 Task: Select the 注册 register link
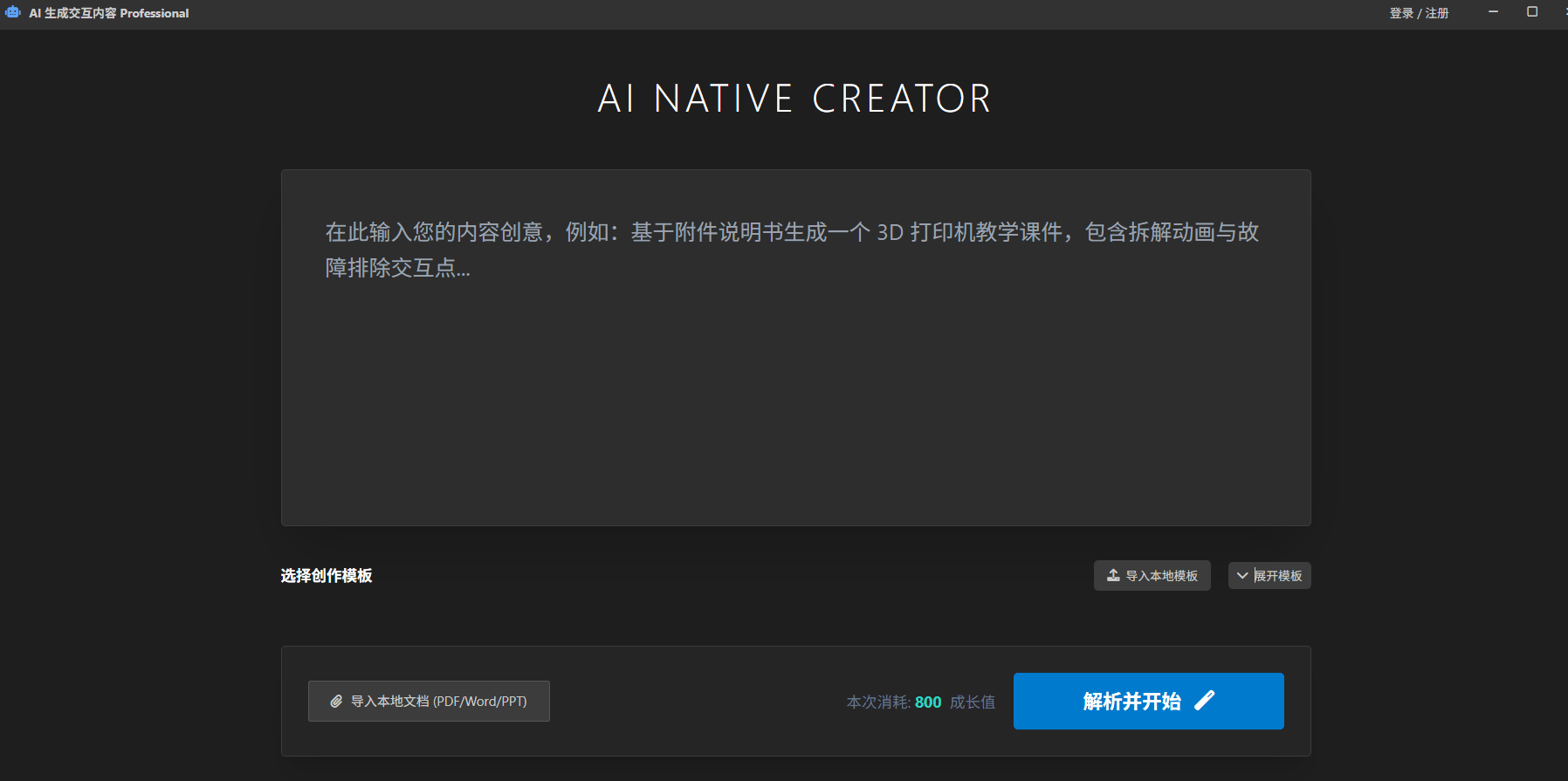1437,13
